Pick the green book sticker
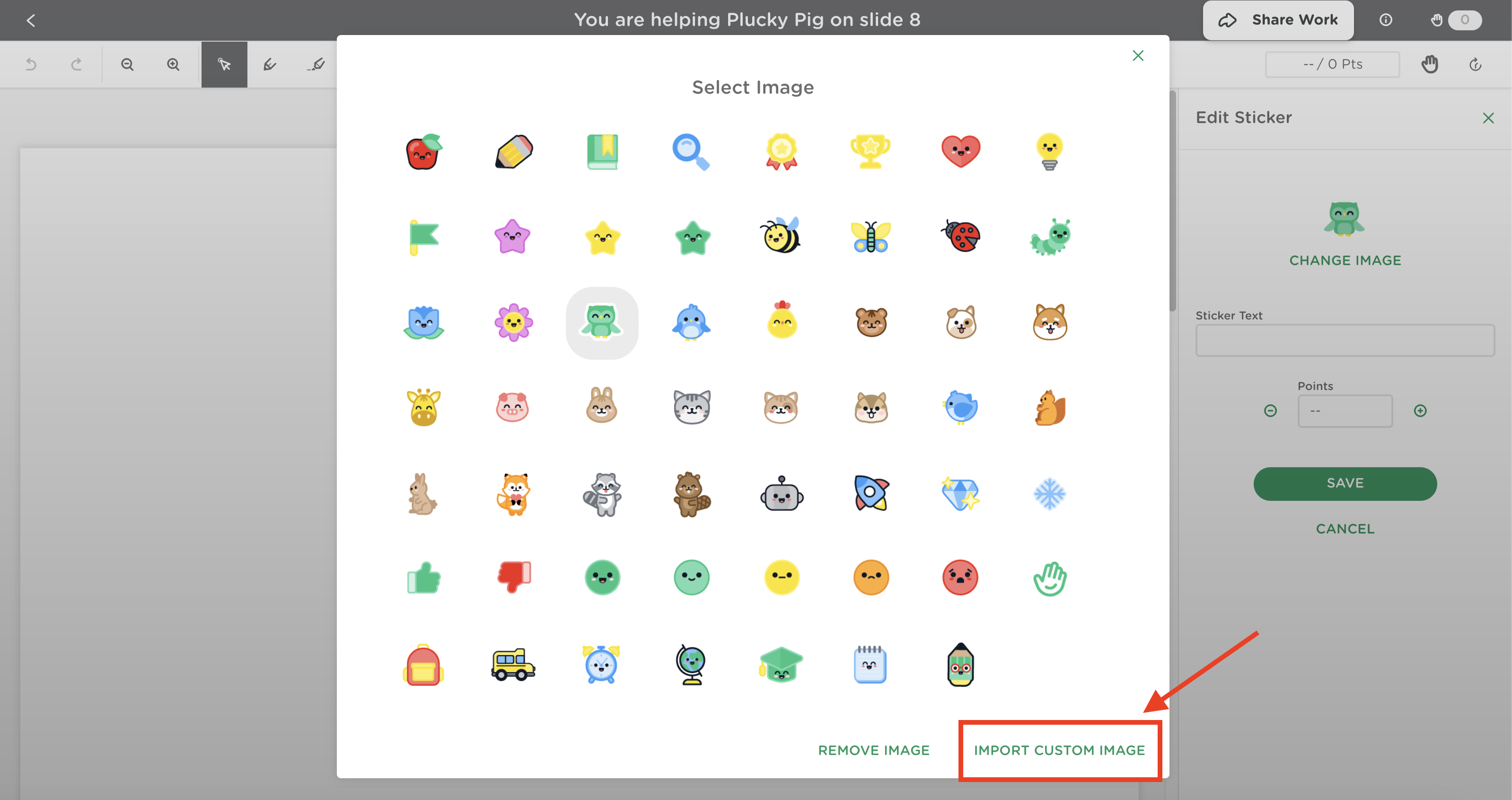 coord(602,151)
